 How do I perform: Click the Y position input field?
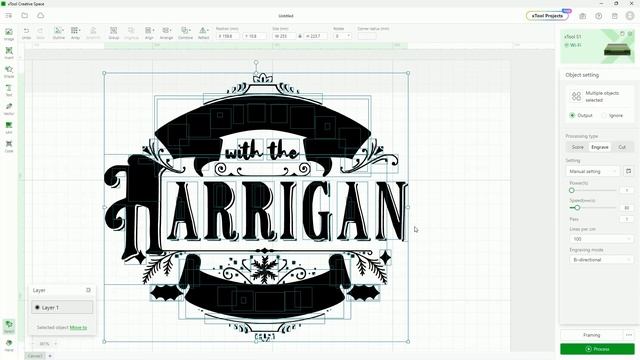255,36
